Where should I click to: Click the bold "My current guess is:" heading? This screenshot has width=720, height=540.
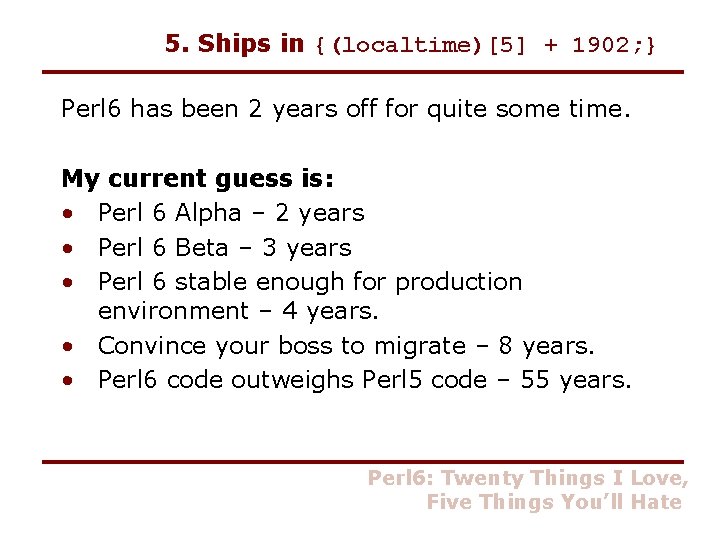pos(198,179)
